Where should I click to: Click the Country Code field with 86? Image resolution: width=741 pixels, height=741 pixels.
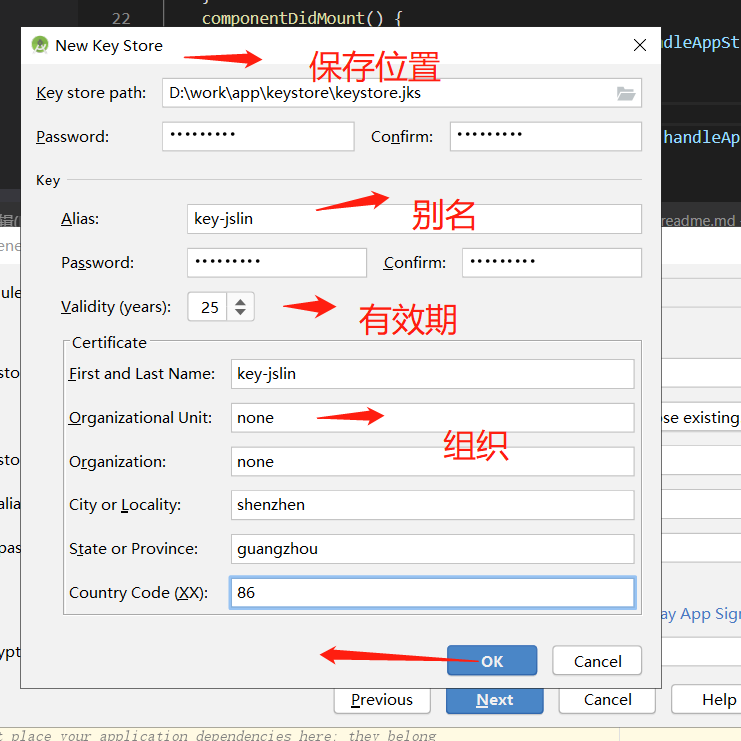432,593
